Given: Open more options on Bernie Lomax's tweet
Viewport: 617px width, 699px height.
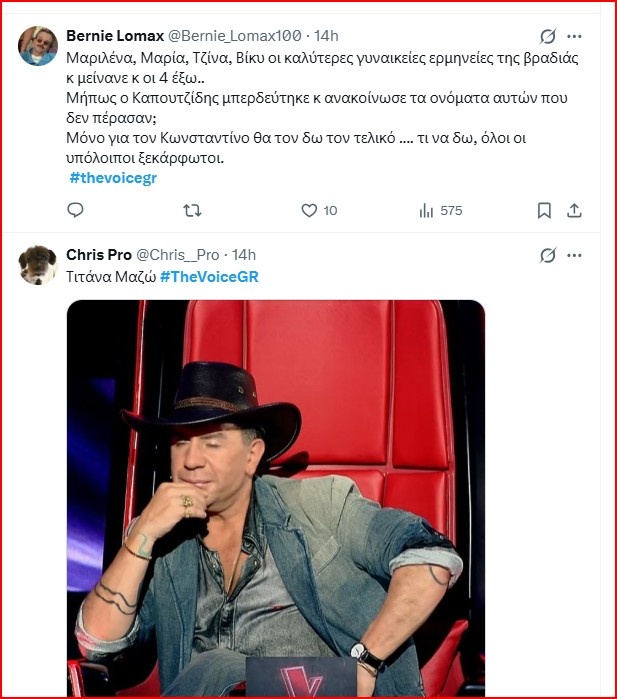Looking at the screenshot, I should pos(574,36).
